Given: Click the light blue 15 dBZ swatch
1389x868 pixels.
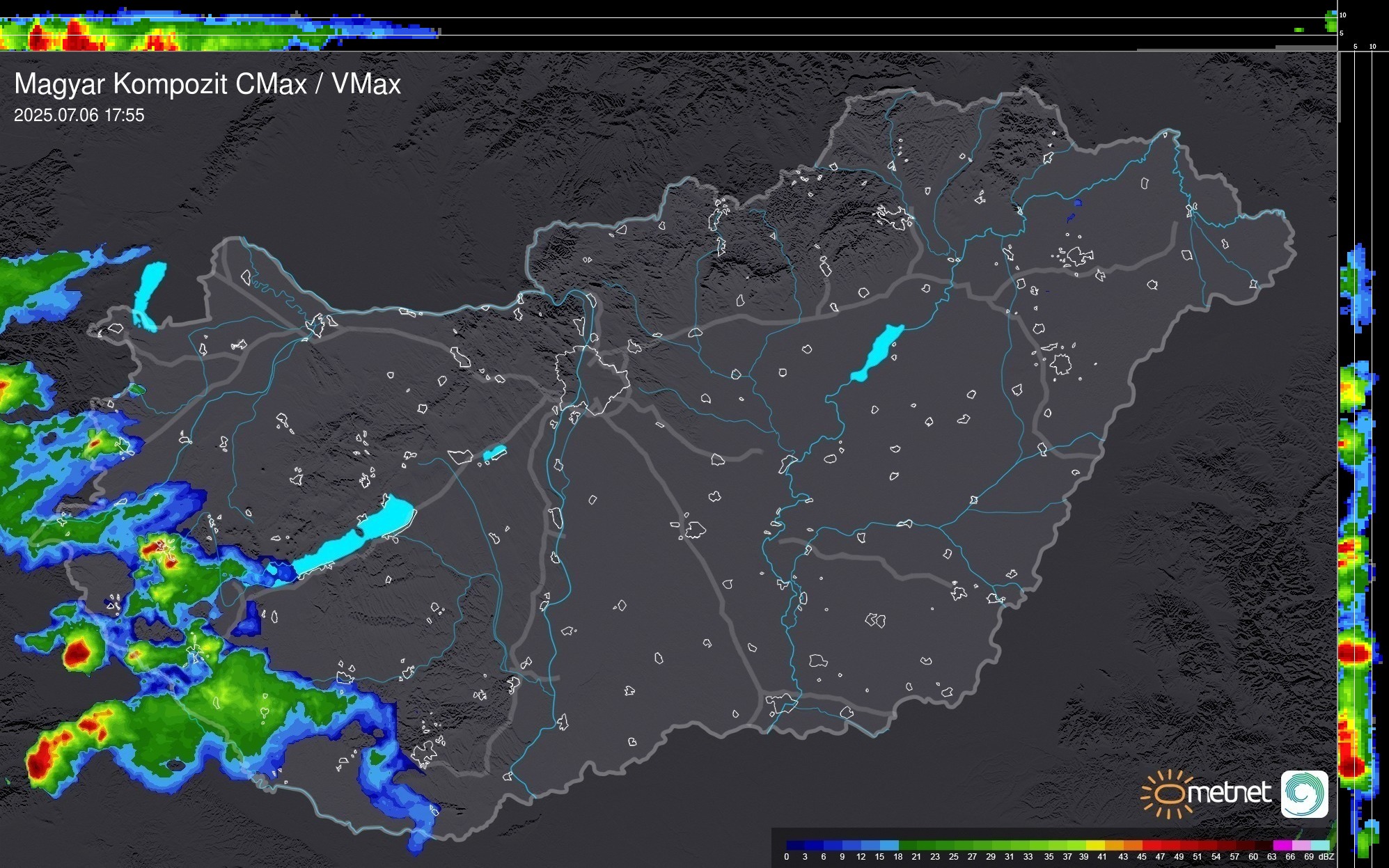Looking at the screenshot, I should coord(889,845).
